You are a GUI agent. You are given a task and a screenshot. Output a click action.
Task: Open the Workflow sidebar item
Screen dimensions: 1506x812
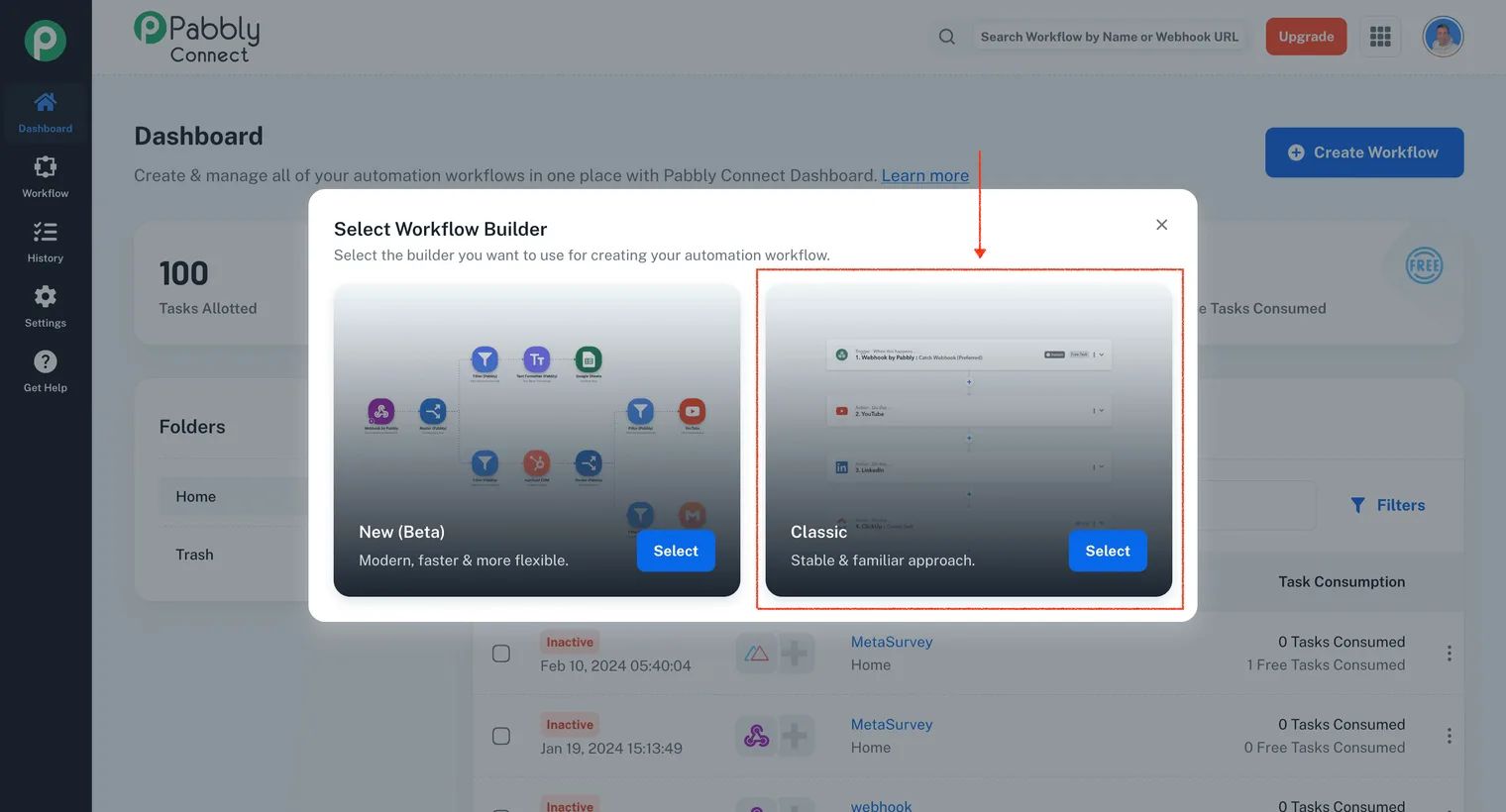pos(46,177)
